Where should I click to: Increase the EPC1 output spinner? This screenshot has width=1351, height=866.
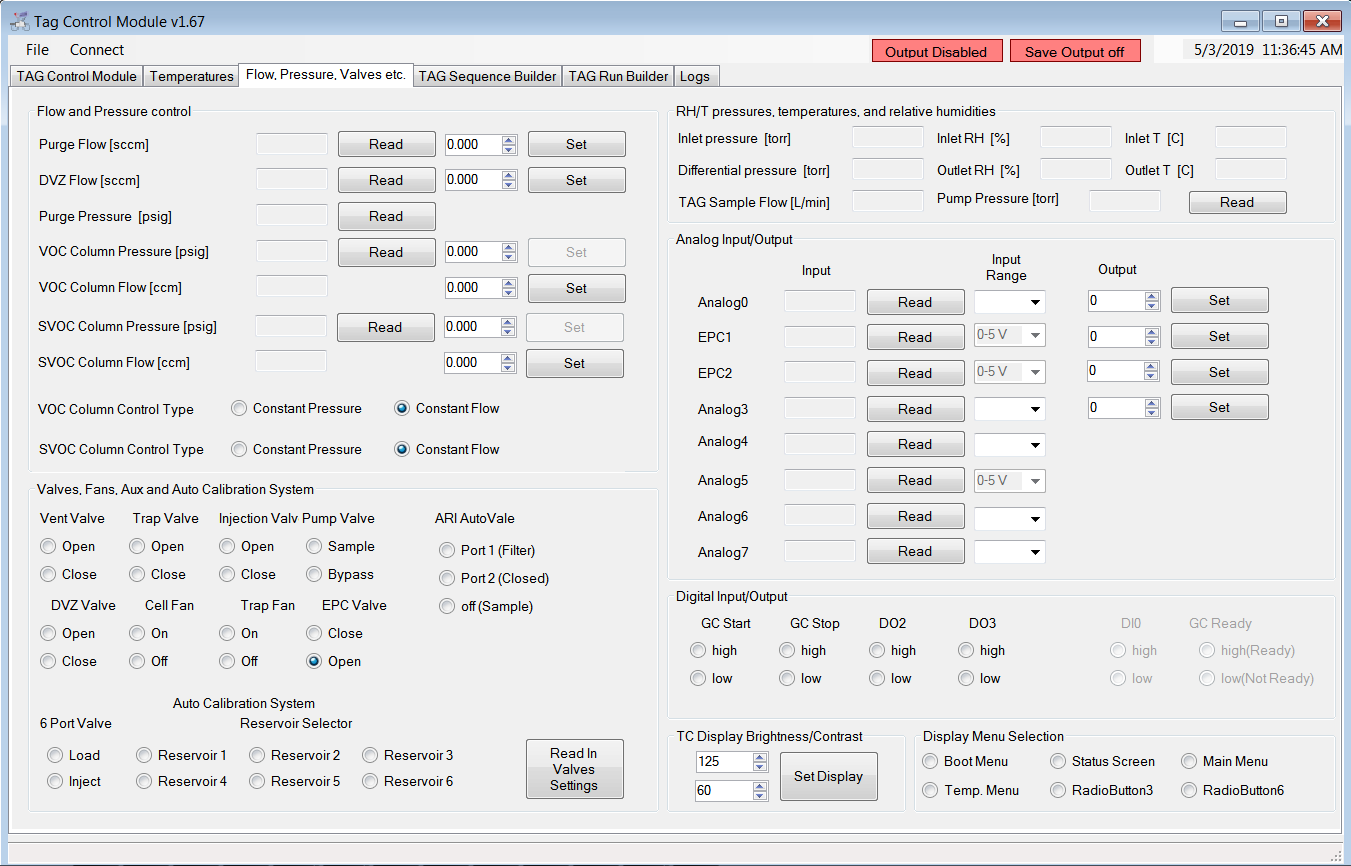tap(1152, 331)
